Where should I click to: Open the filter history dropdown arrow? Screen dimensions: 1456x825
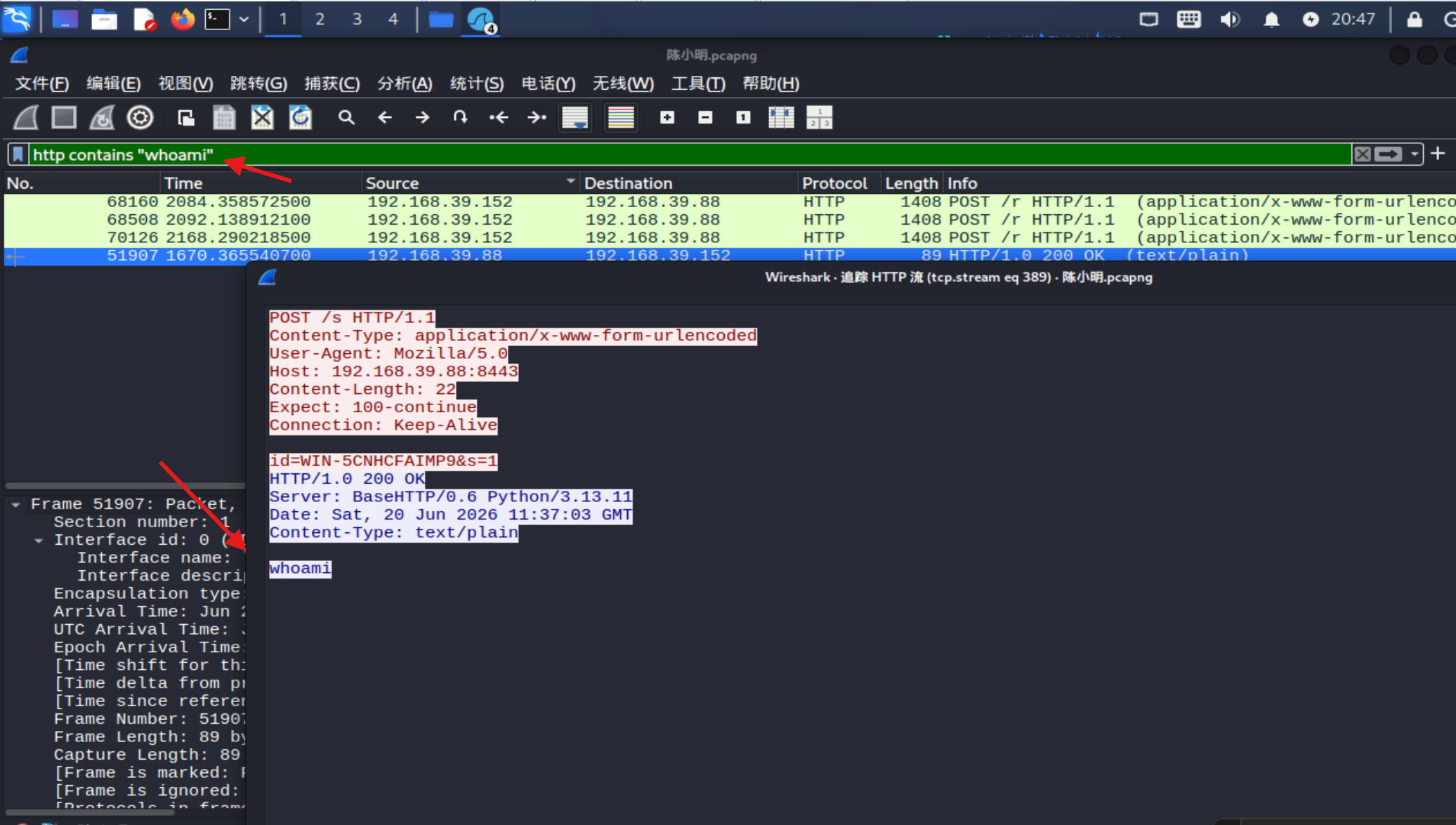[1415, 154]
